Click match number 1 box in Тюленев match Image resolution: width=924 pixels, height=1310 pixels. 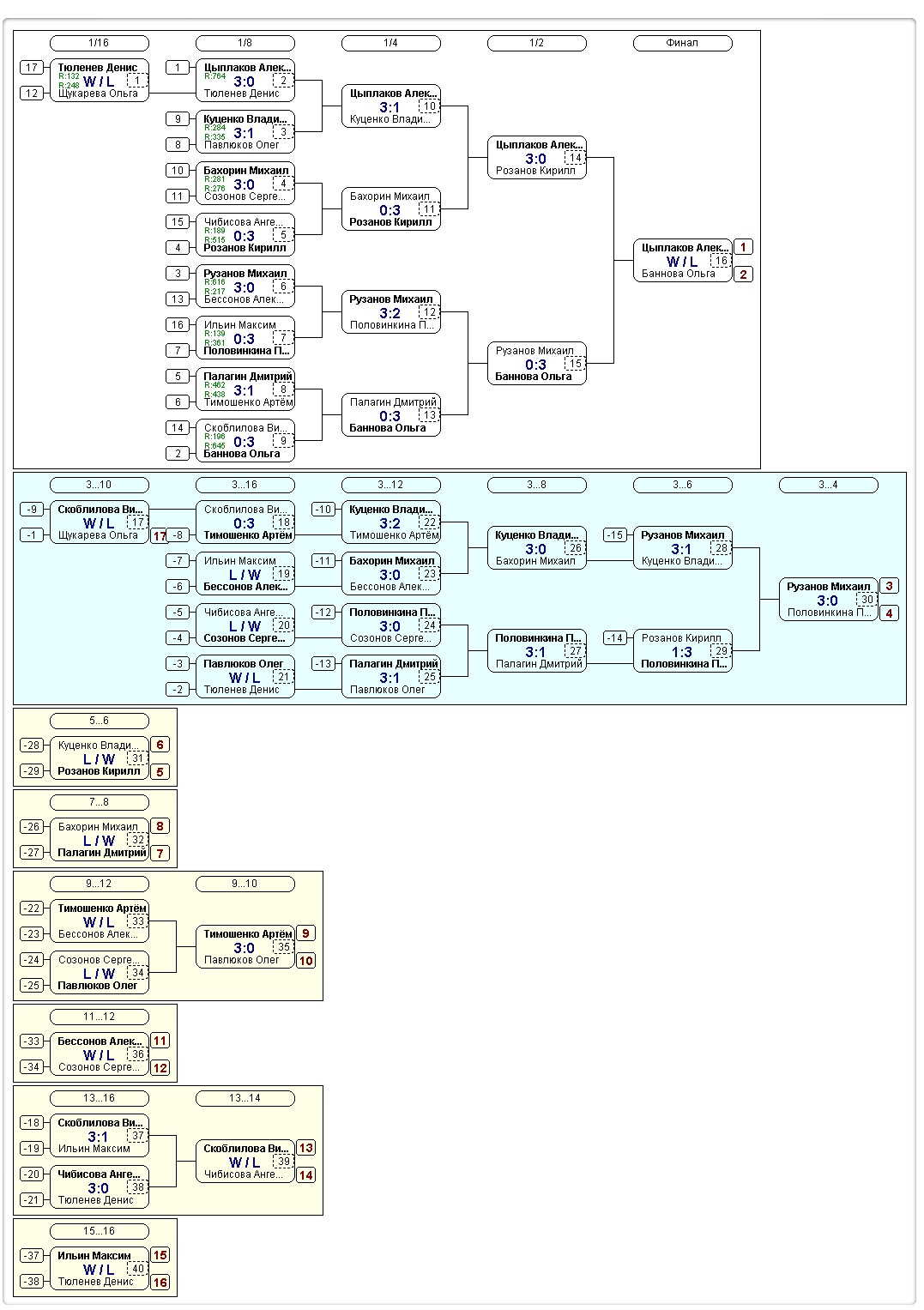coord(137,81)
